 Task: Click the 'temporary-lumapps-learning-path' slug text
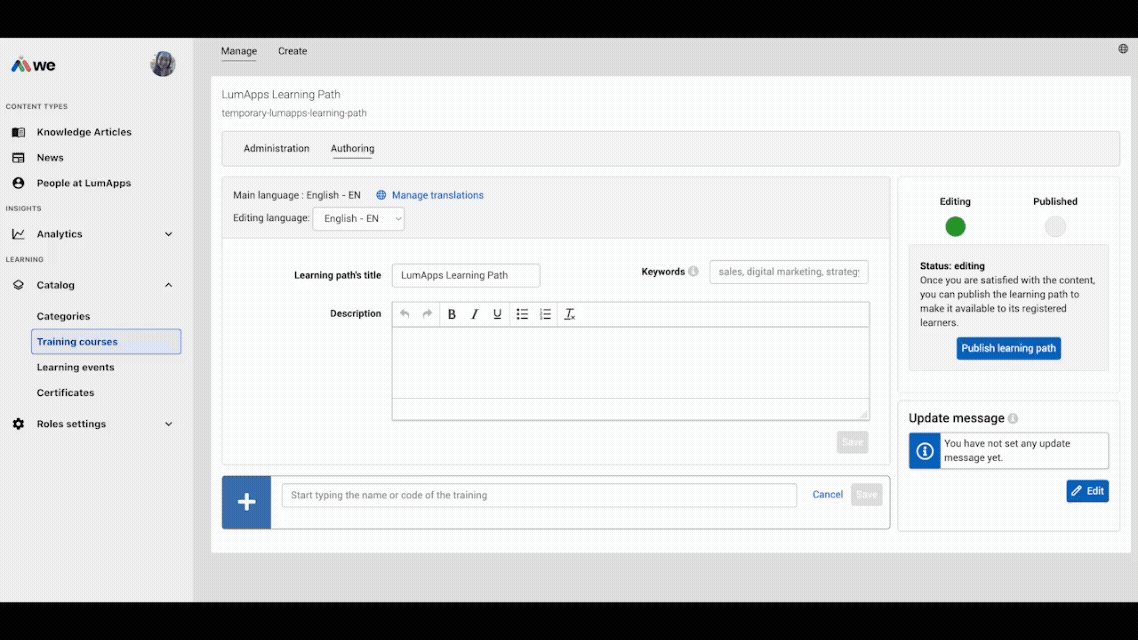tap(294, 113)
